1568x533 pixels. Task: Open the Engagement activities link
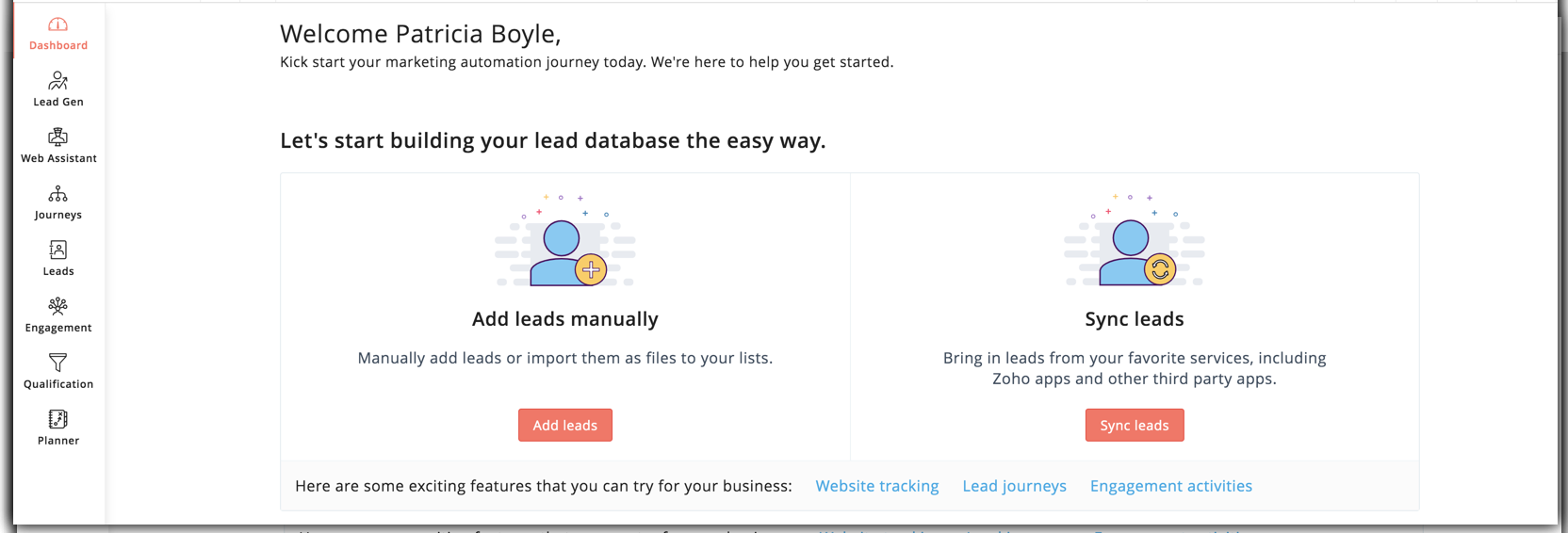point(1170,486)
